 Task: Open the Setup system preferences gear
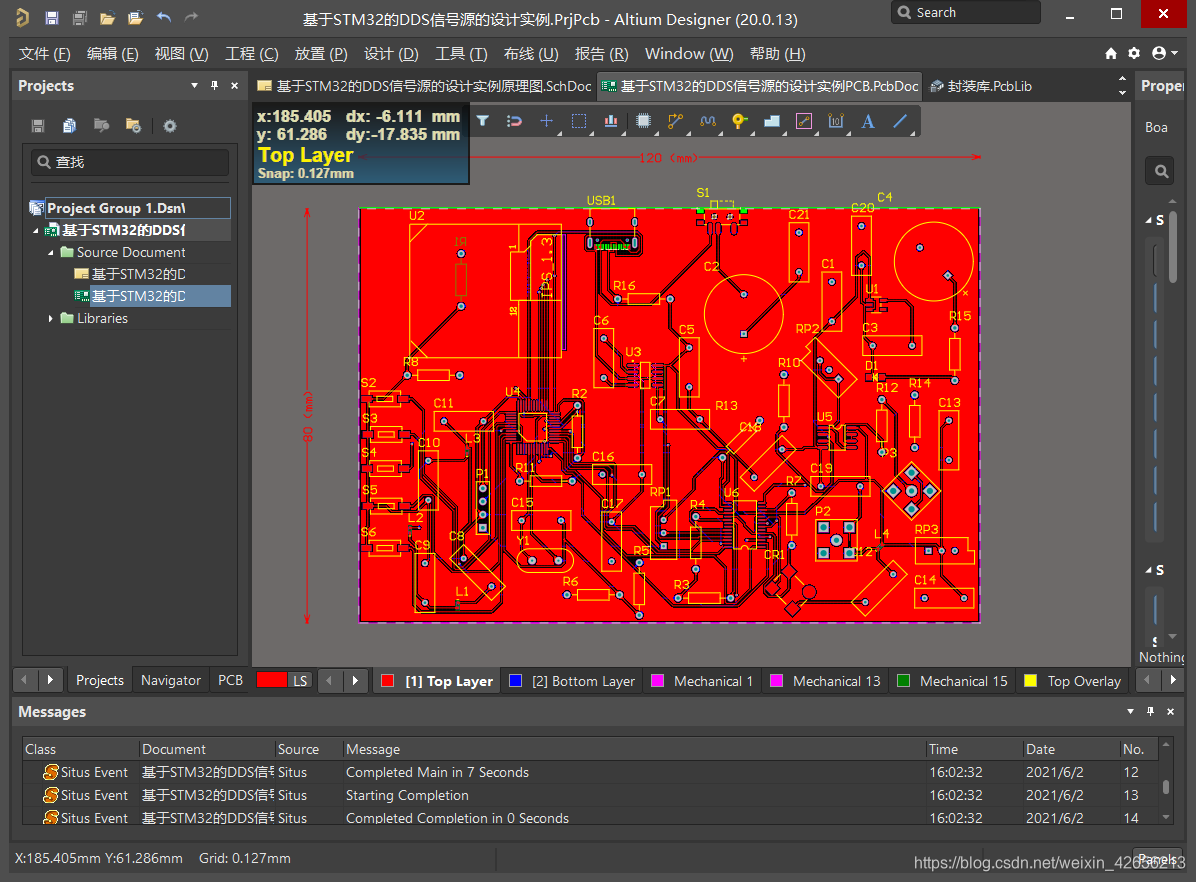pos(1134,53)
